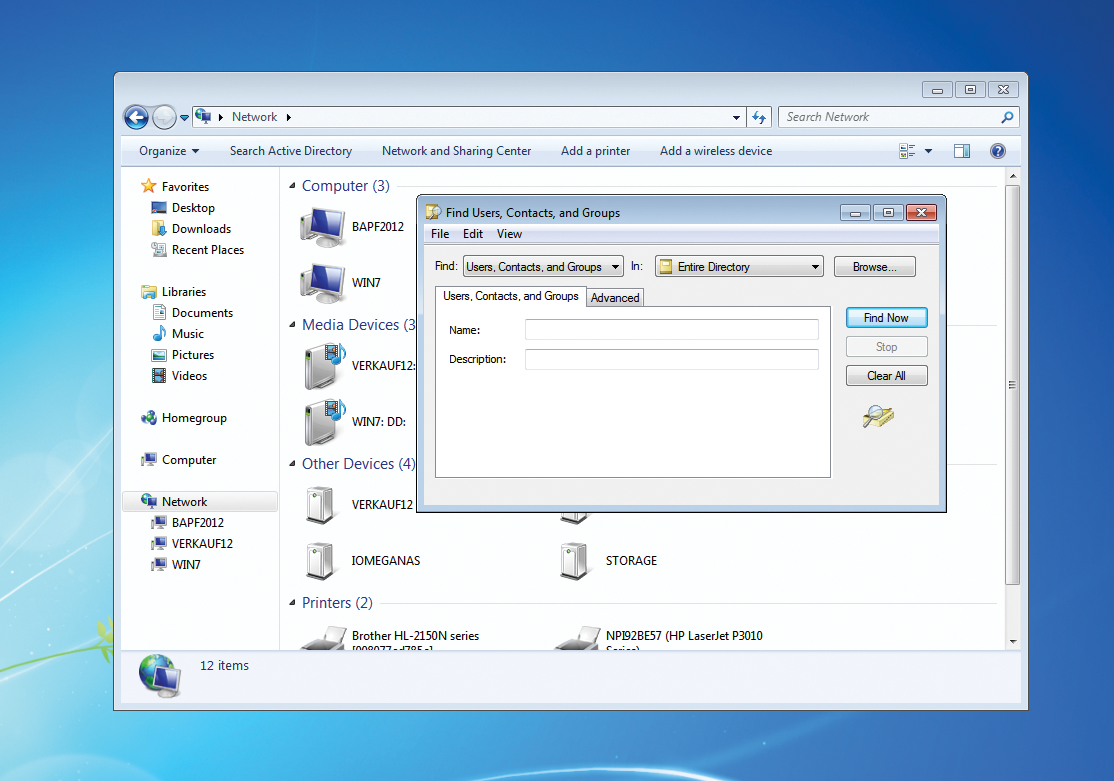1114x781 pixels.
Task: Click Search Active Directory
Action: [x=291, y=151]
